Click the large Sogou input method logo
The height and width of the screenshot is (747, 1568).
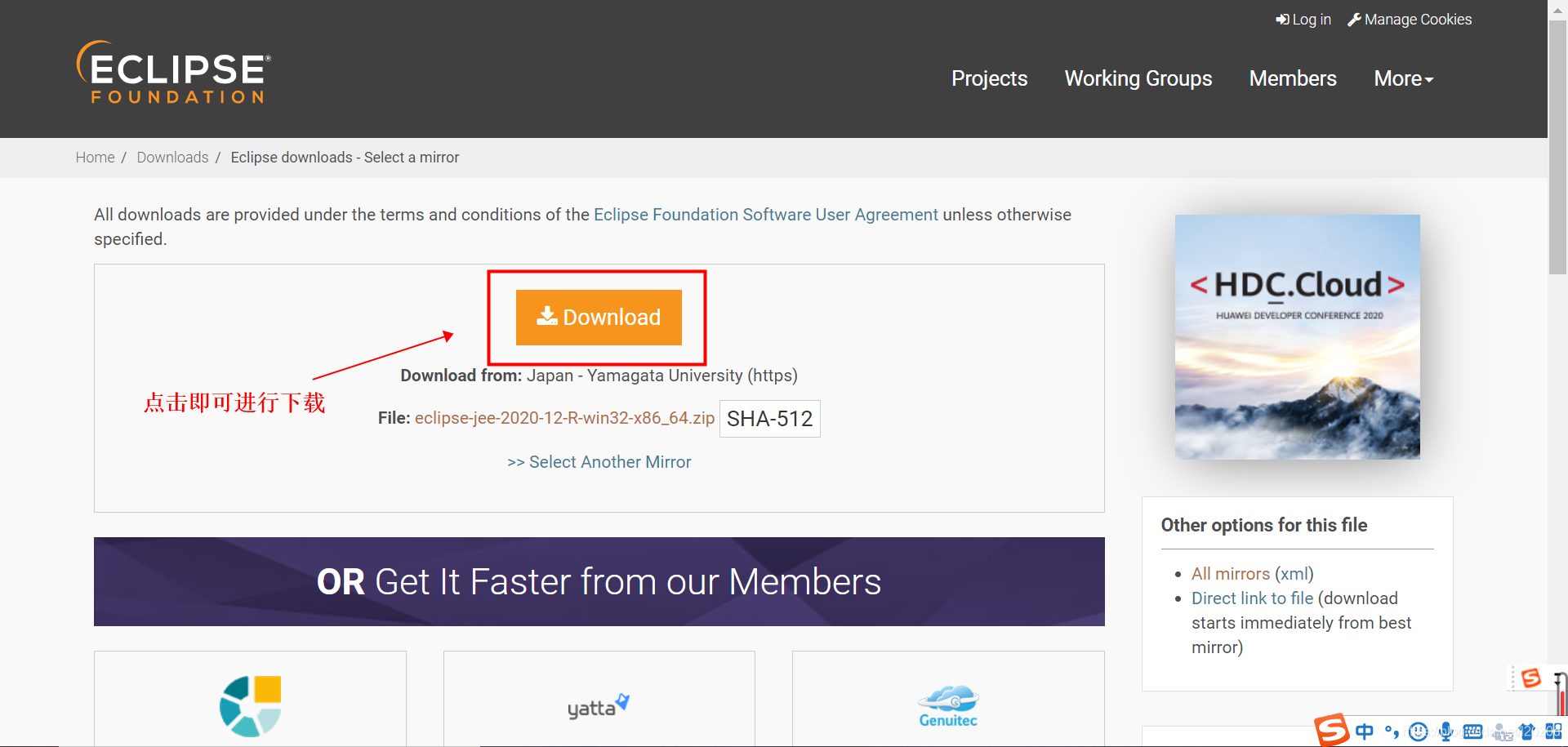click(x=1331, y=730)
